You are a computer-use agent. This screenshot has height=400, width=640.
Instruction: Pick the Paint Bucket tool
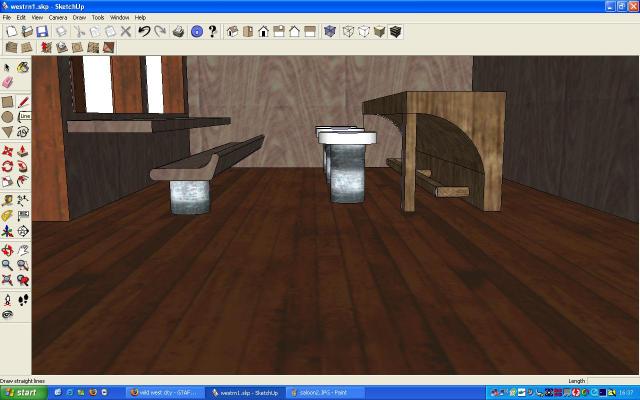(23, 68)
